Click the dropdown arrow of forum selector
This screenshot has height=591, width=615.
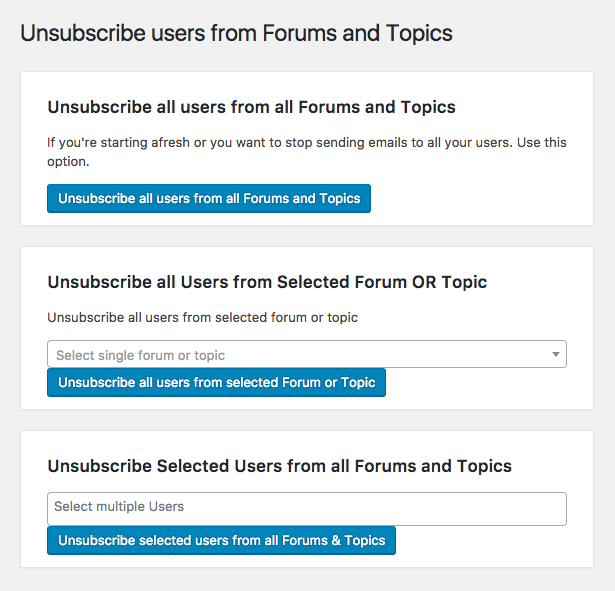point(555,355)
